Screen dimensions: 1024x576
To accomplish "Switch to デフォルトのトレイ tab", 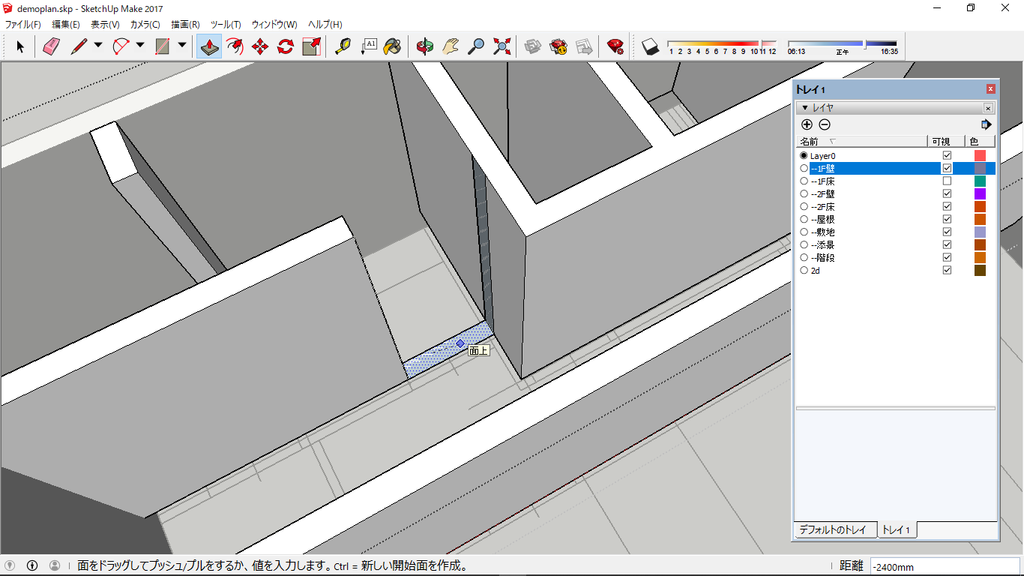I will point(833,530).
